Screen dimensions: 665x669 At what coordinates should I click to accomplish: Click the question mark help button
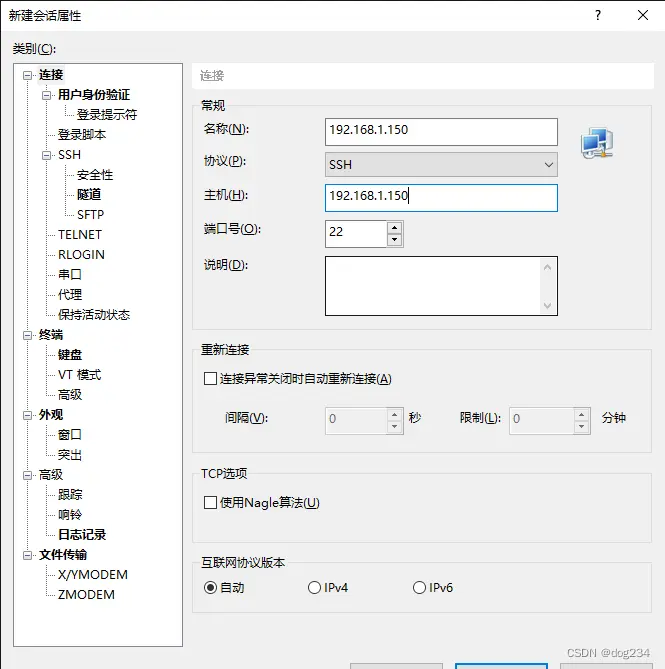pos(598,15)
